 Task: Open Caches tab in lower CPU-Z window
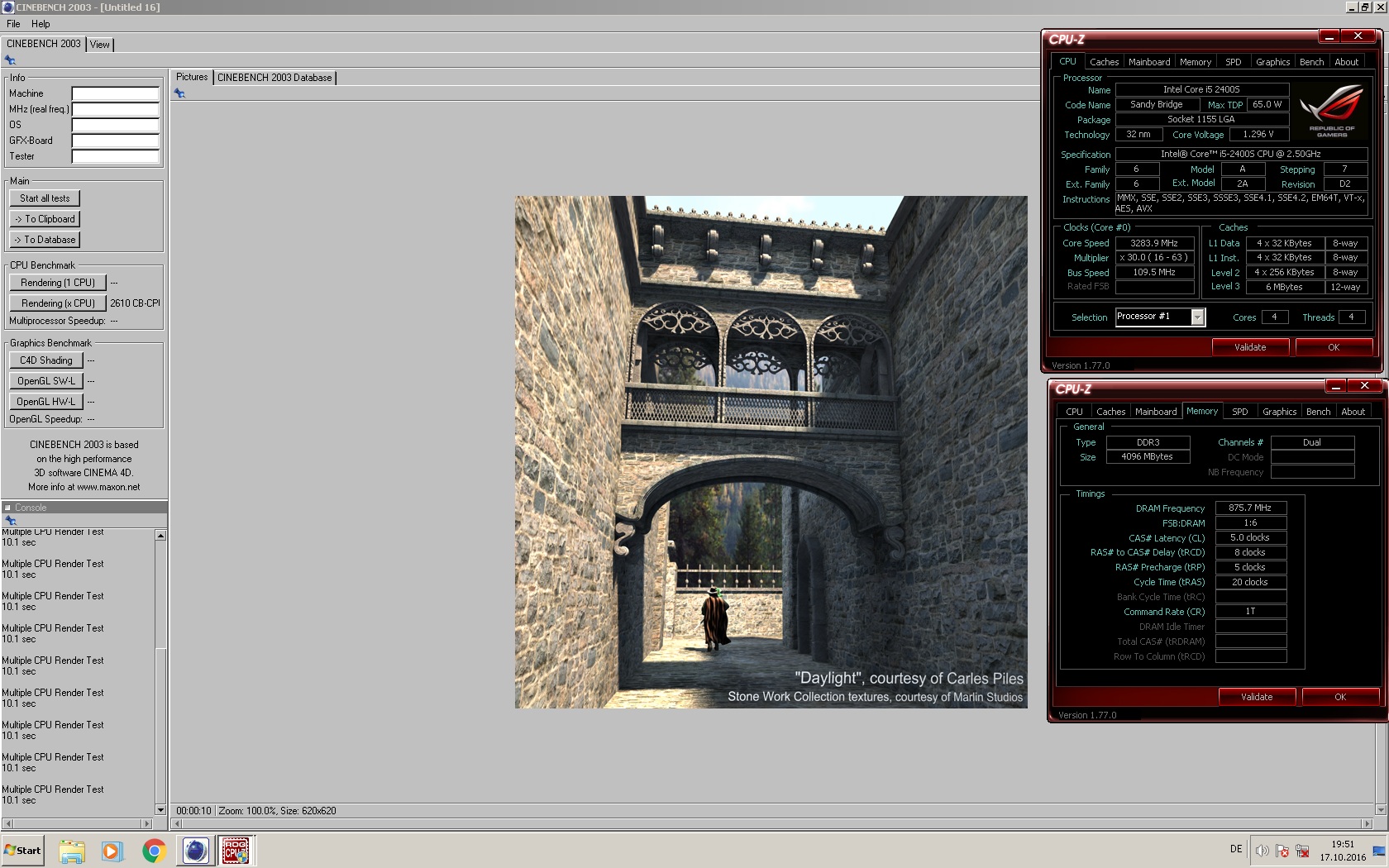[x=1110, y=412]
